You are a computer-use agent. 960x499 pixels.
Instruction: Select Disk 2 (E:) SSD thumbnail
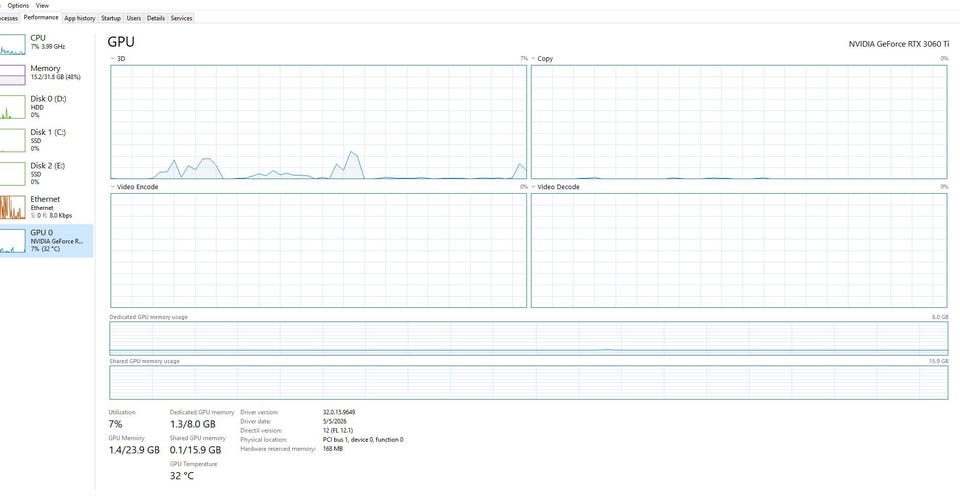12,174
